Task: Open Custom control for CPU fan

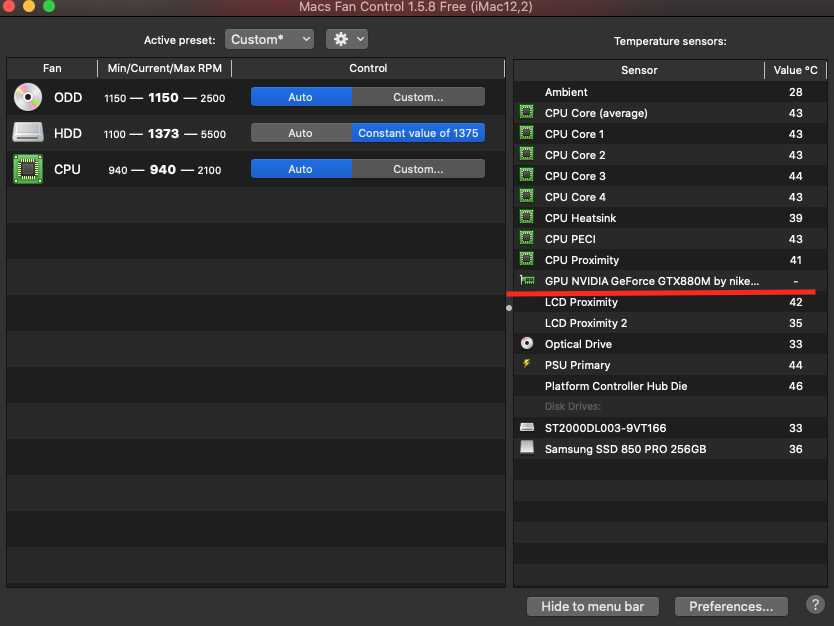Action: pos(418,169)
